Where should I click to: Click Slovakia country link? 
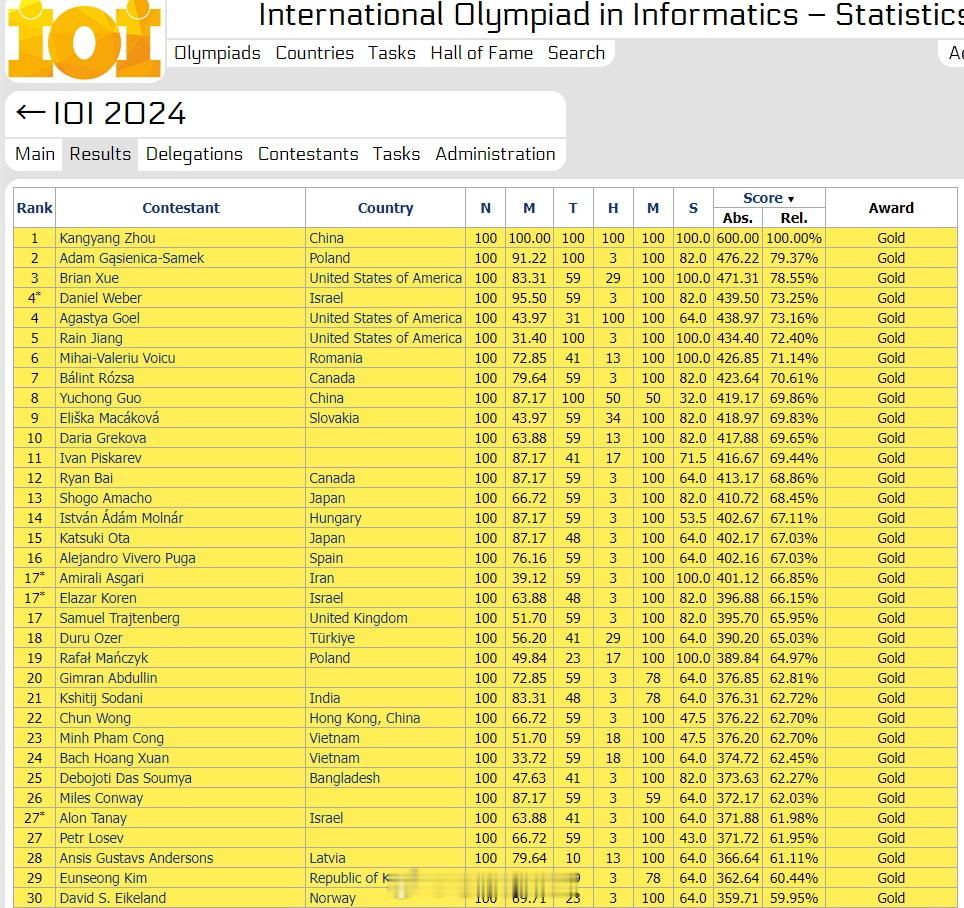[x=334, y=418]
